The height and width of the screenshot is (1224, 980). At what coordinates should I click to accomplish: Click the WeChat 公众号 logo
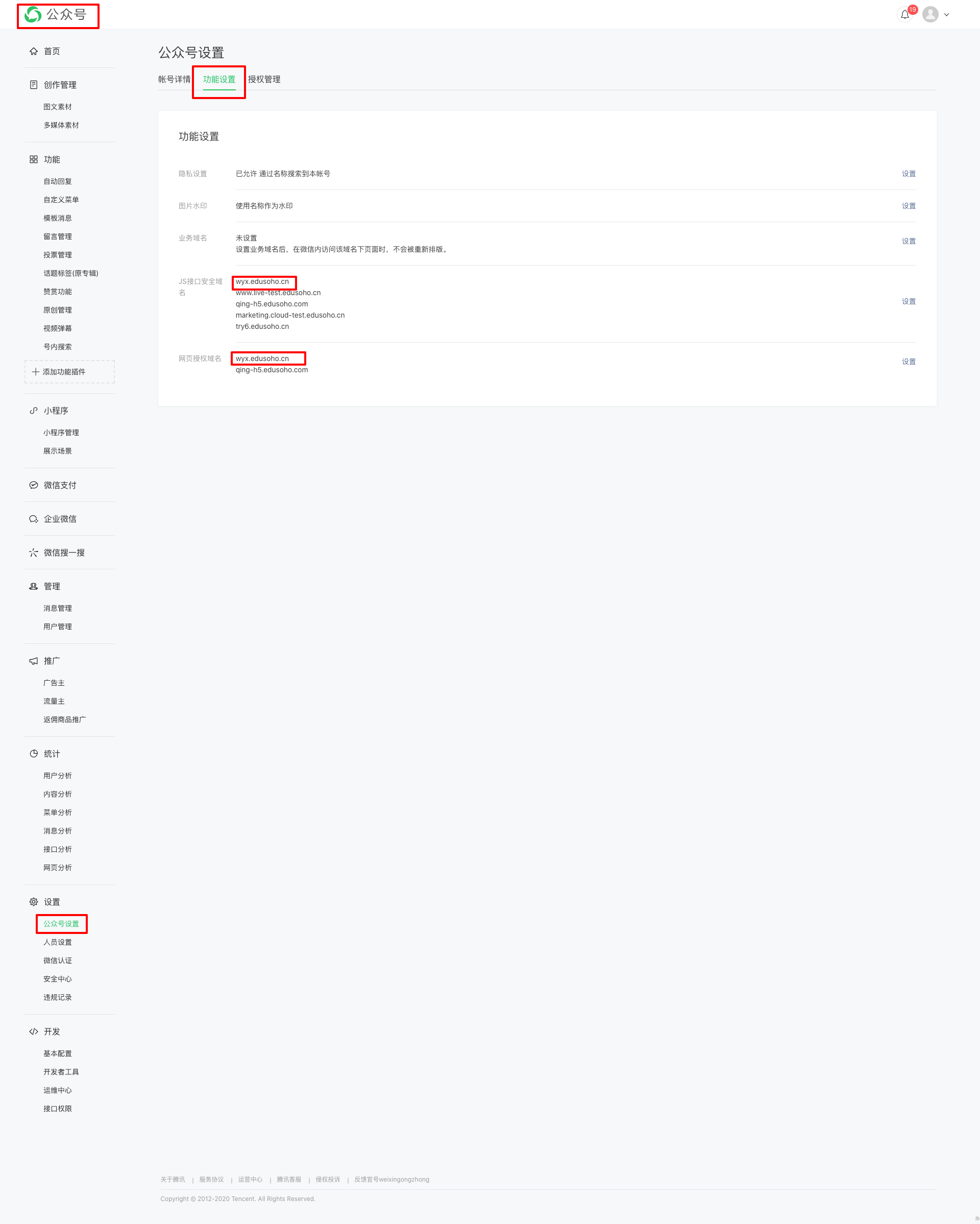[34, 15]
